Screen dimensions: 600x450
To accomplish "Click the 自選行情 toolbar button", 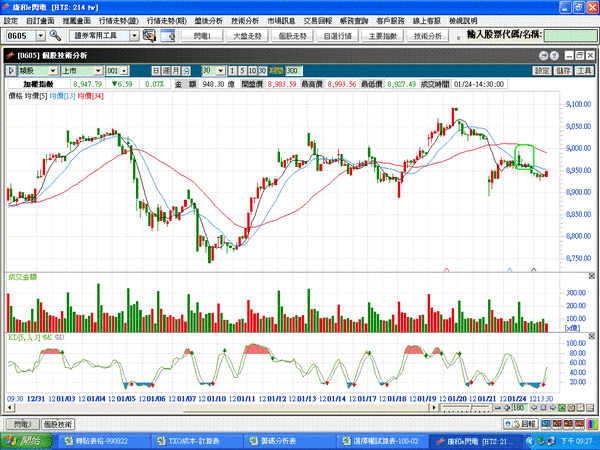I will (338, 36).
